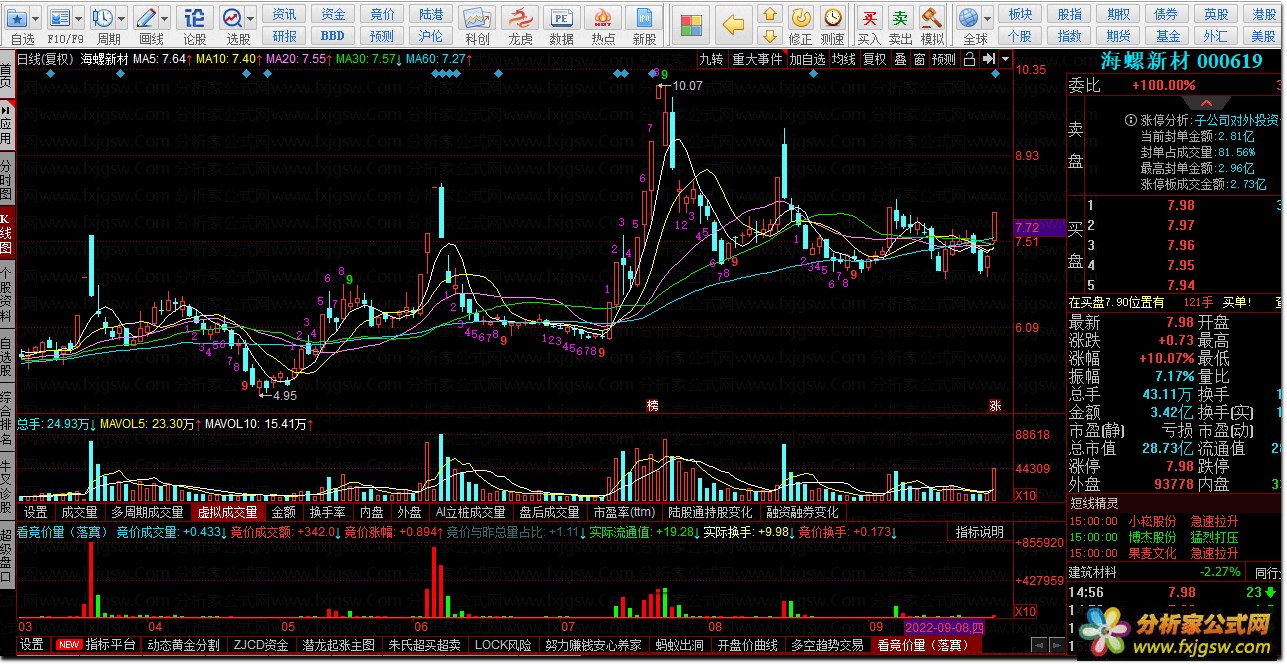Image resolution: width=1287 pixels, height=664 pixels.
Task: Click the 修正 refresh icon
Action: pyautogui.click(x=800, y=18)
